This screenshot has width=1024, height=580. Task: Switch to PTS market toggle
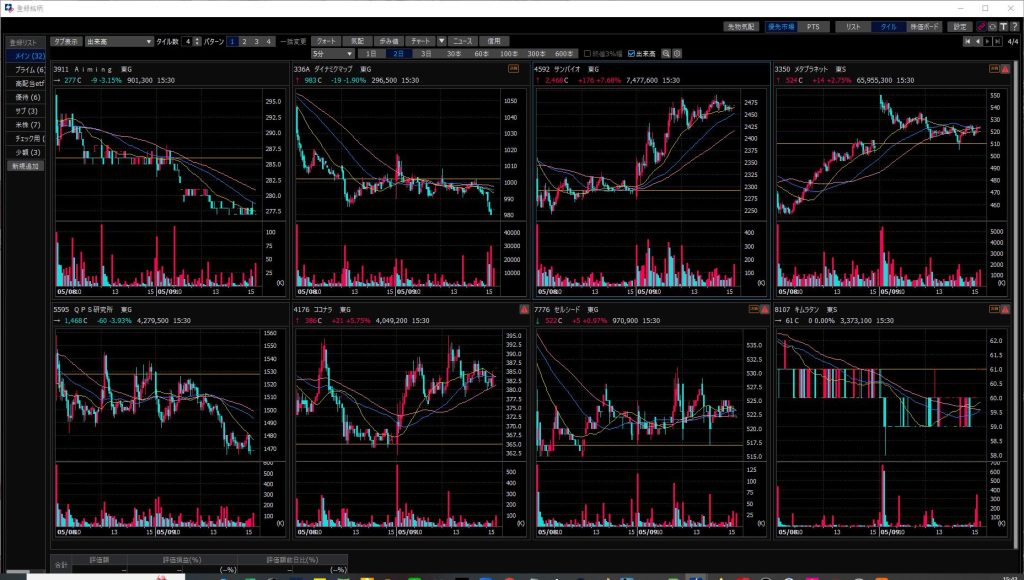(812, 27)
